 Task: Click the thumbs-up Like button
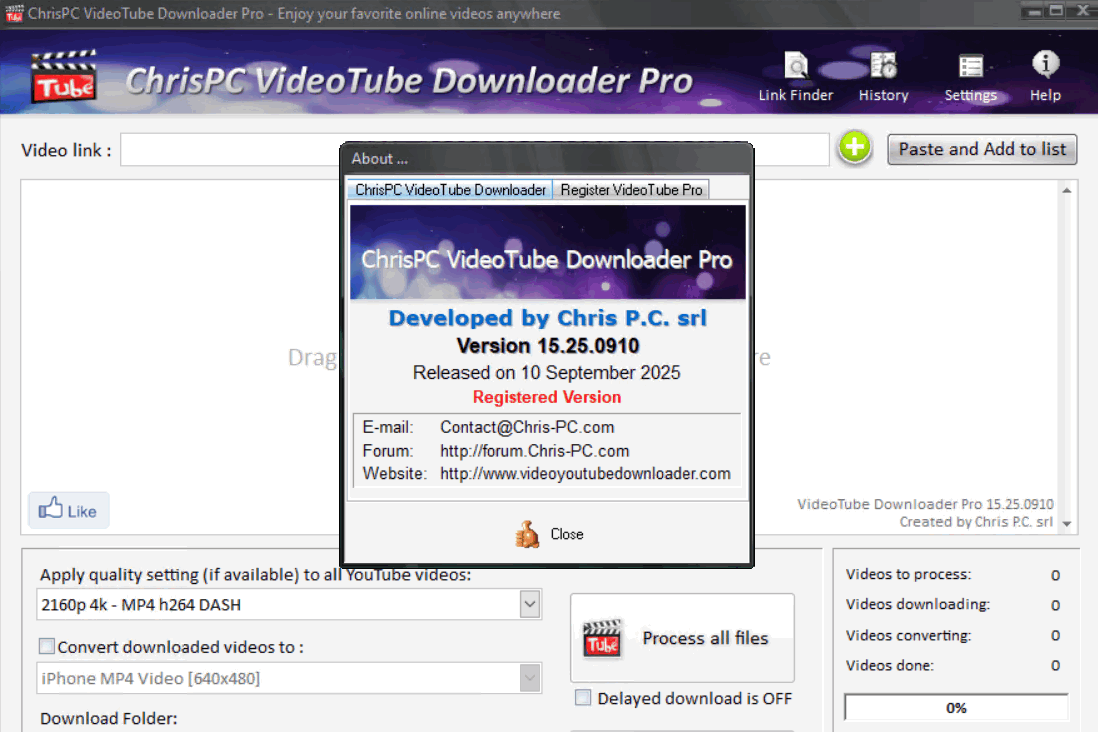69,510
